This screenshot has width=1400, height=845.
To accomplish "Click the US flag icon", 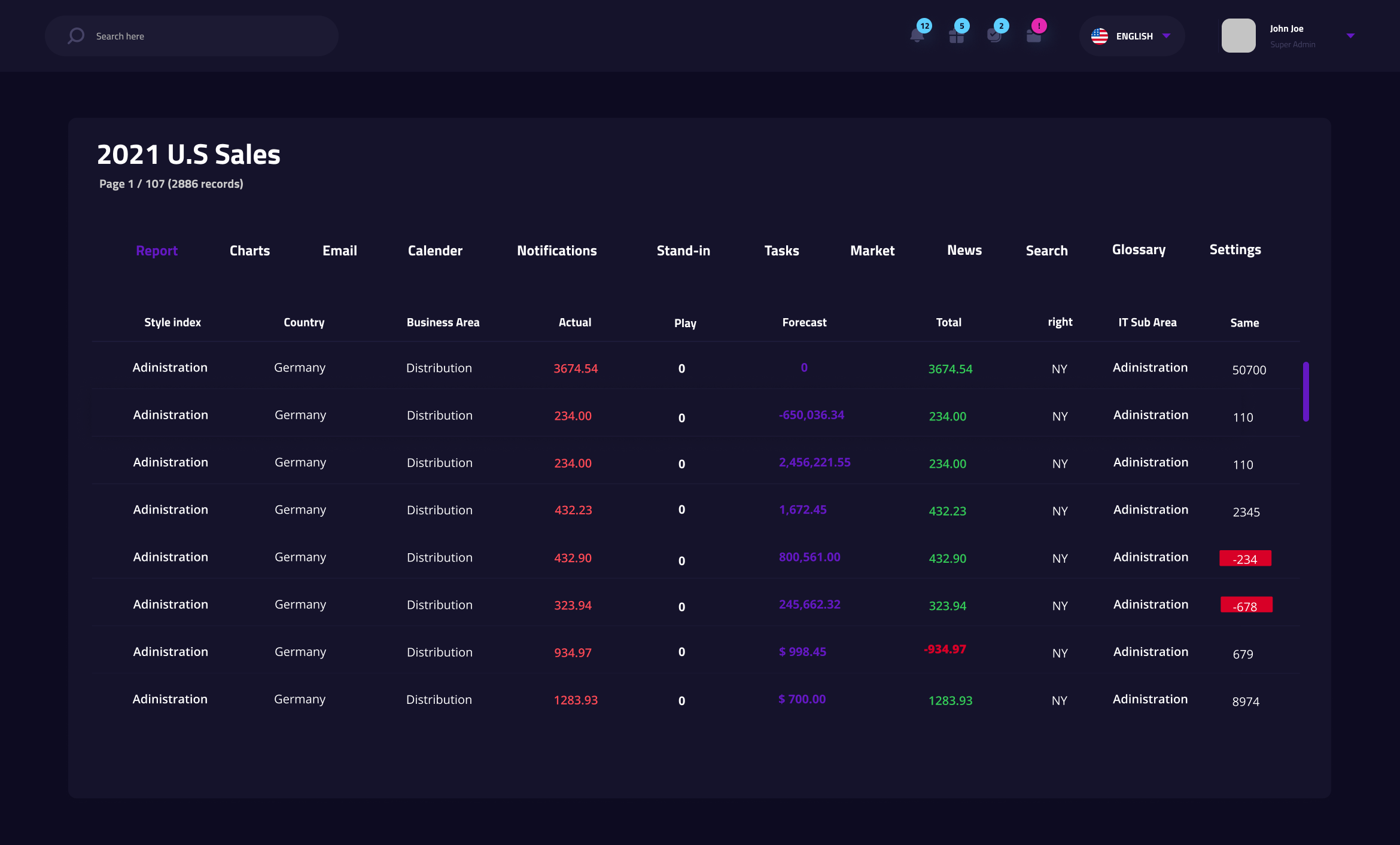I will (1100, 36).
